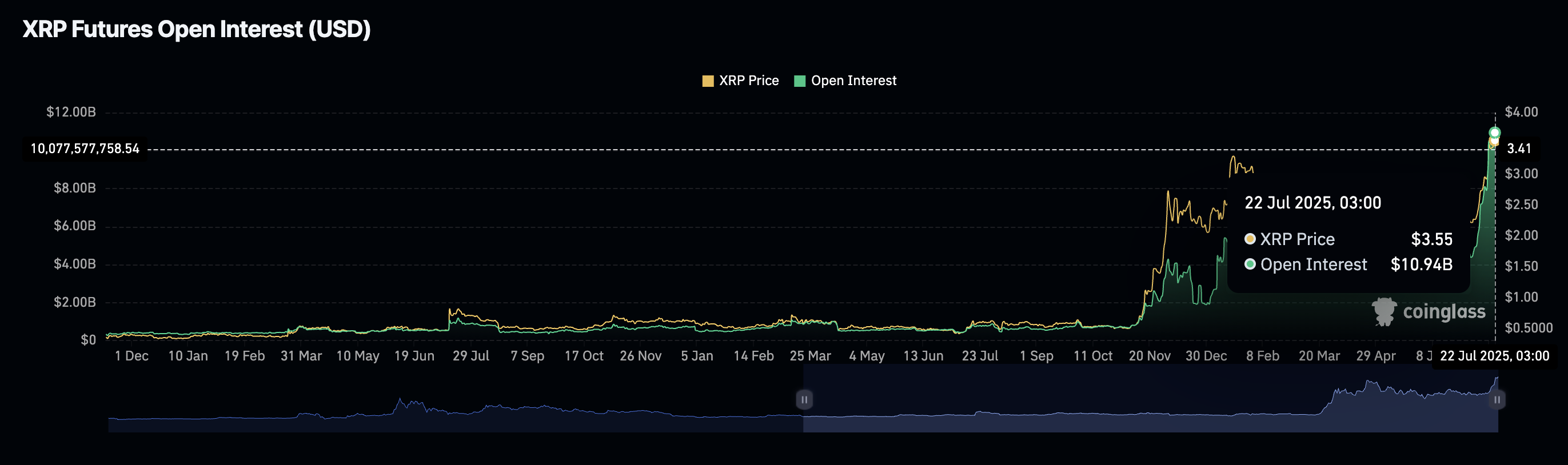1568x465 pixels.
Task: Toggle the Open Interest legend series
Action: point(845,81)
